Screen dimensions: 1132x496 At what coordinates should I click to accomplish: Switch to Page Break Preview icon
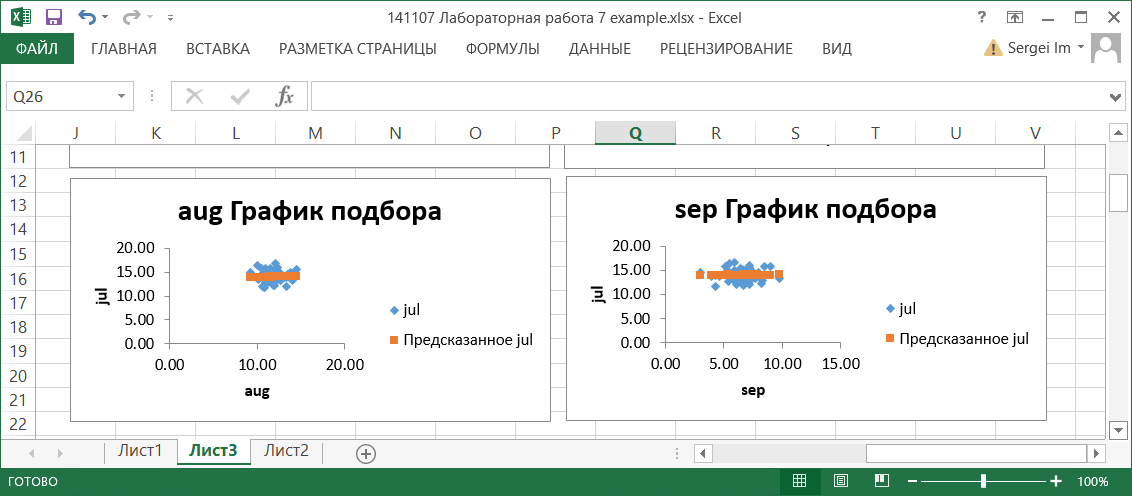click(x=881, y=481)
